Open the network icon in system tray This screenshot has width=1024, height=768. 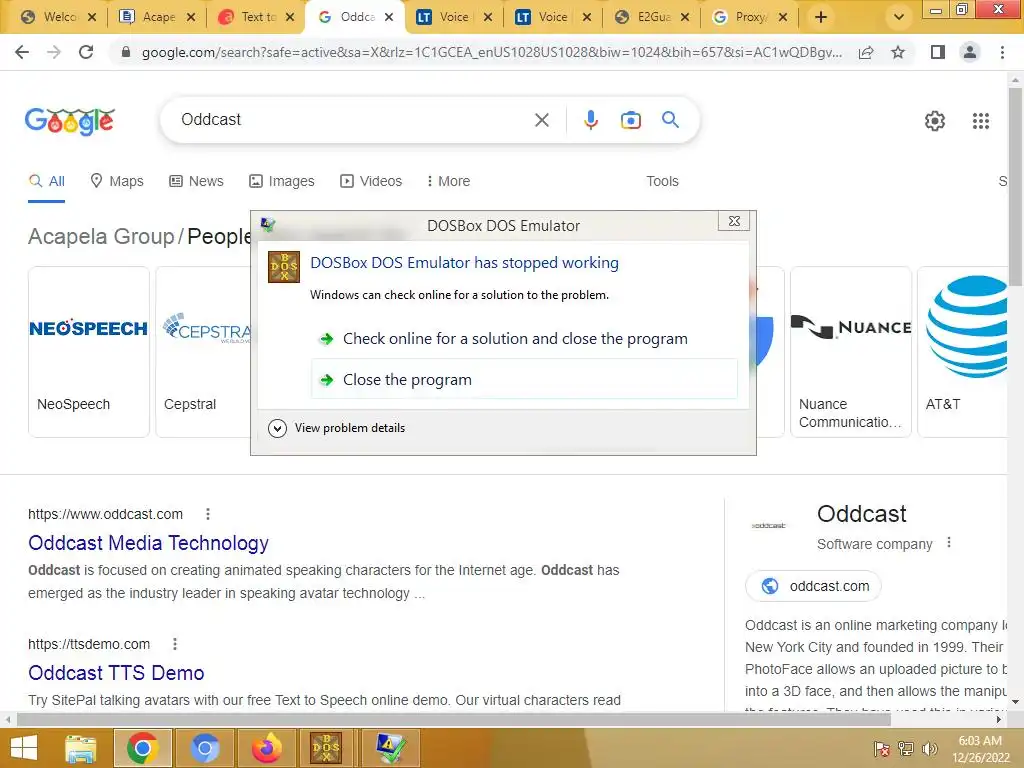pyautogui.click(x=906, y=749)
